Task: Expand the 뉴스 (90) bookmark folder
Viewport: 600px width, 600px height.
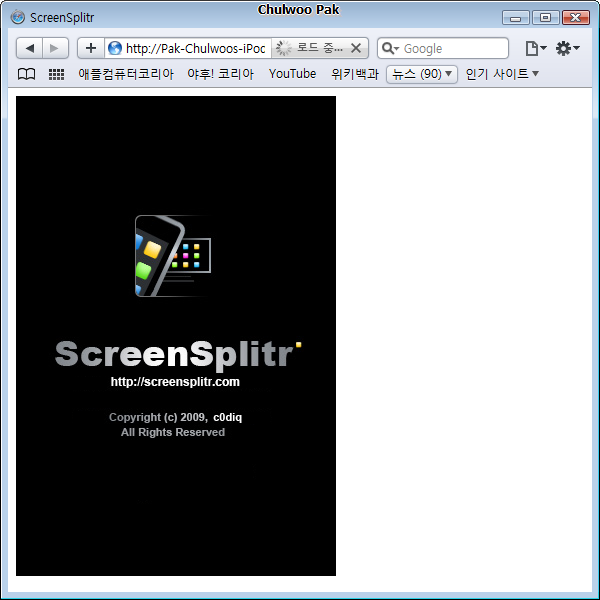Action: (x=422, y=74)
